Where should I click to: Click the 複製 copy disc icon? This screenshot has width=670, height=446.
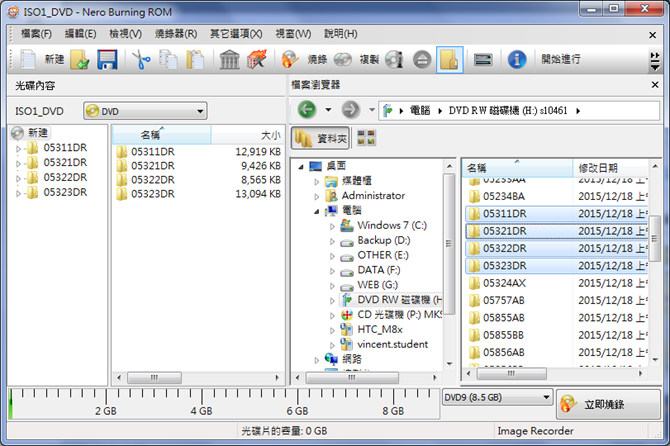pos(343,59)
